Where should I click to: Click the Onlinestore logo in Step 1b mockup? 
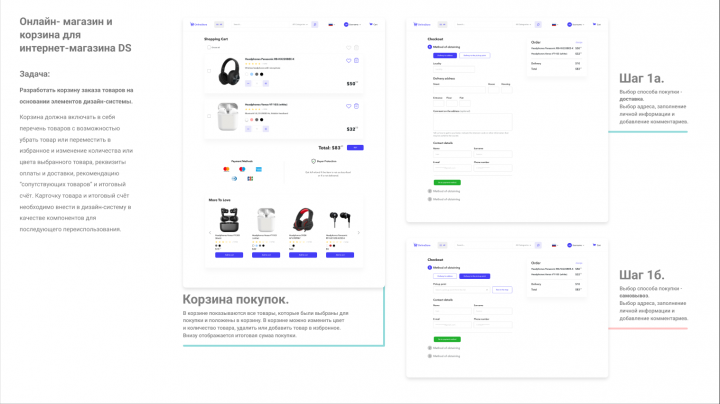pos(422,245)
